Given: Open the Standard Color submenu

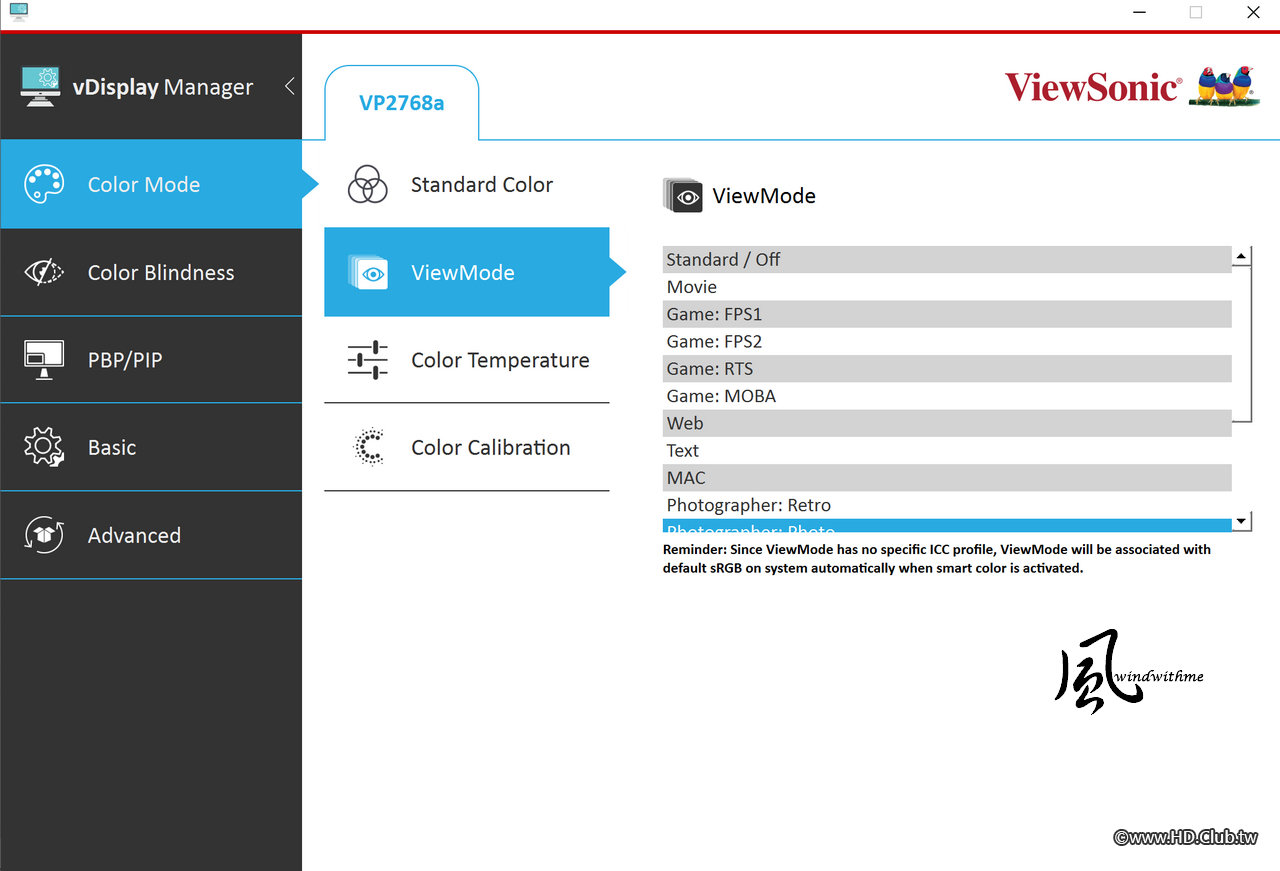Looking at the screenshot, I should tap(467, 184).
